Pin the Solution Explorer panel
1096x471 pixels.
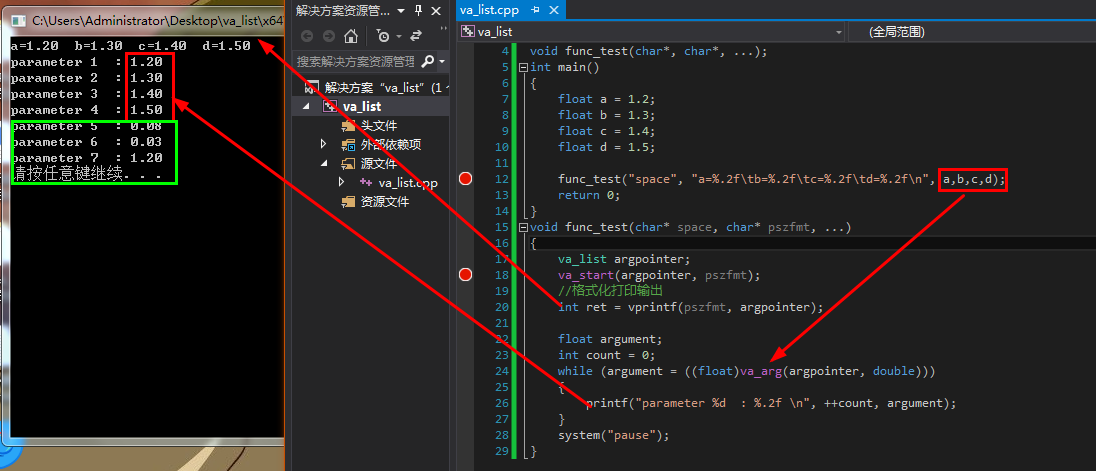pos(418,10)
